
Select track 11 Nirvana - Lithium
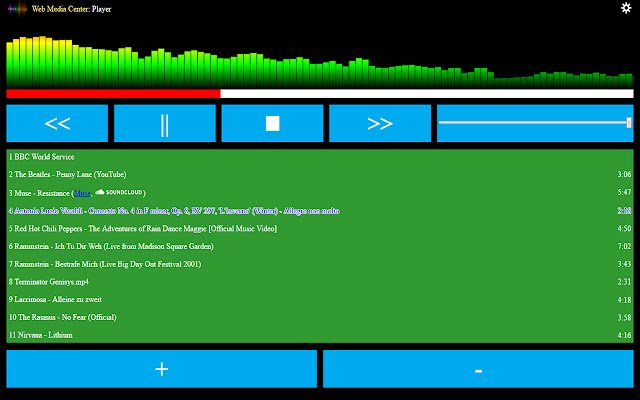point(320,335)
